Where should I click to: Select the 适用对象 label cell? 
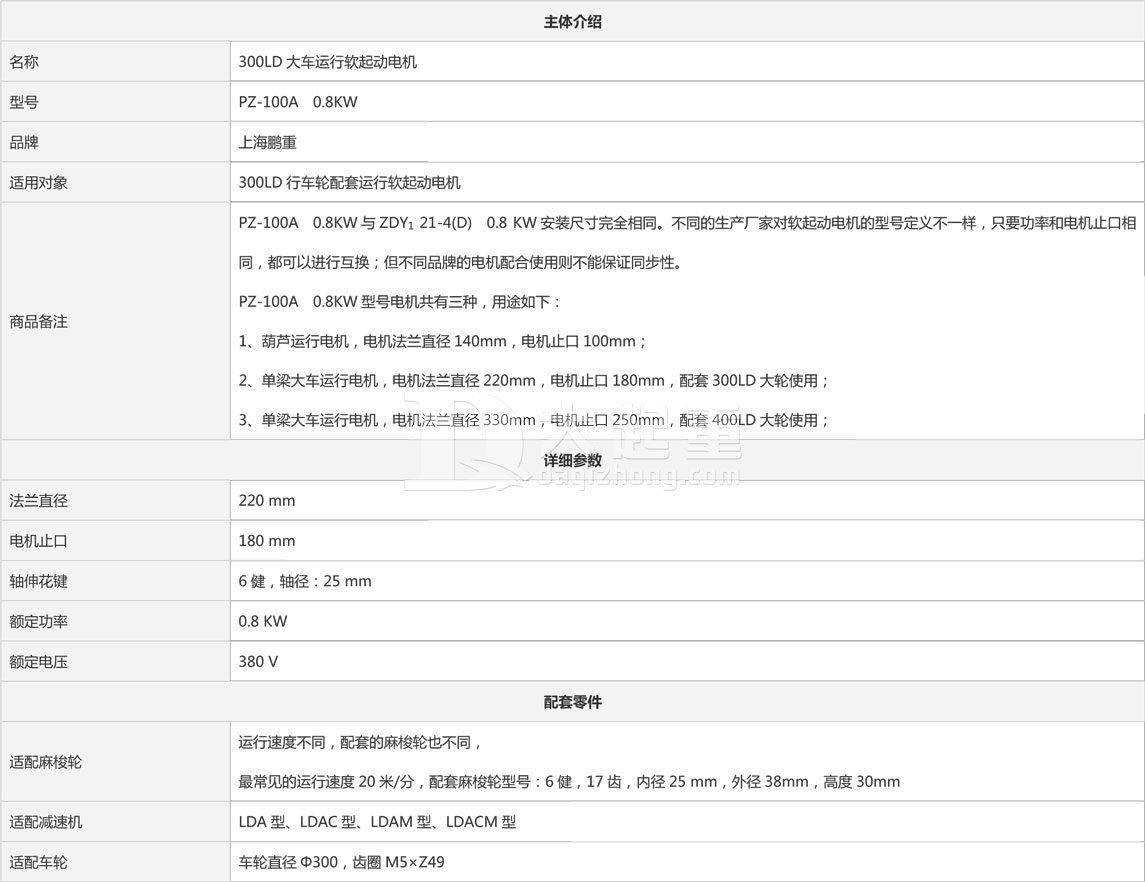tap(115, 183)
